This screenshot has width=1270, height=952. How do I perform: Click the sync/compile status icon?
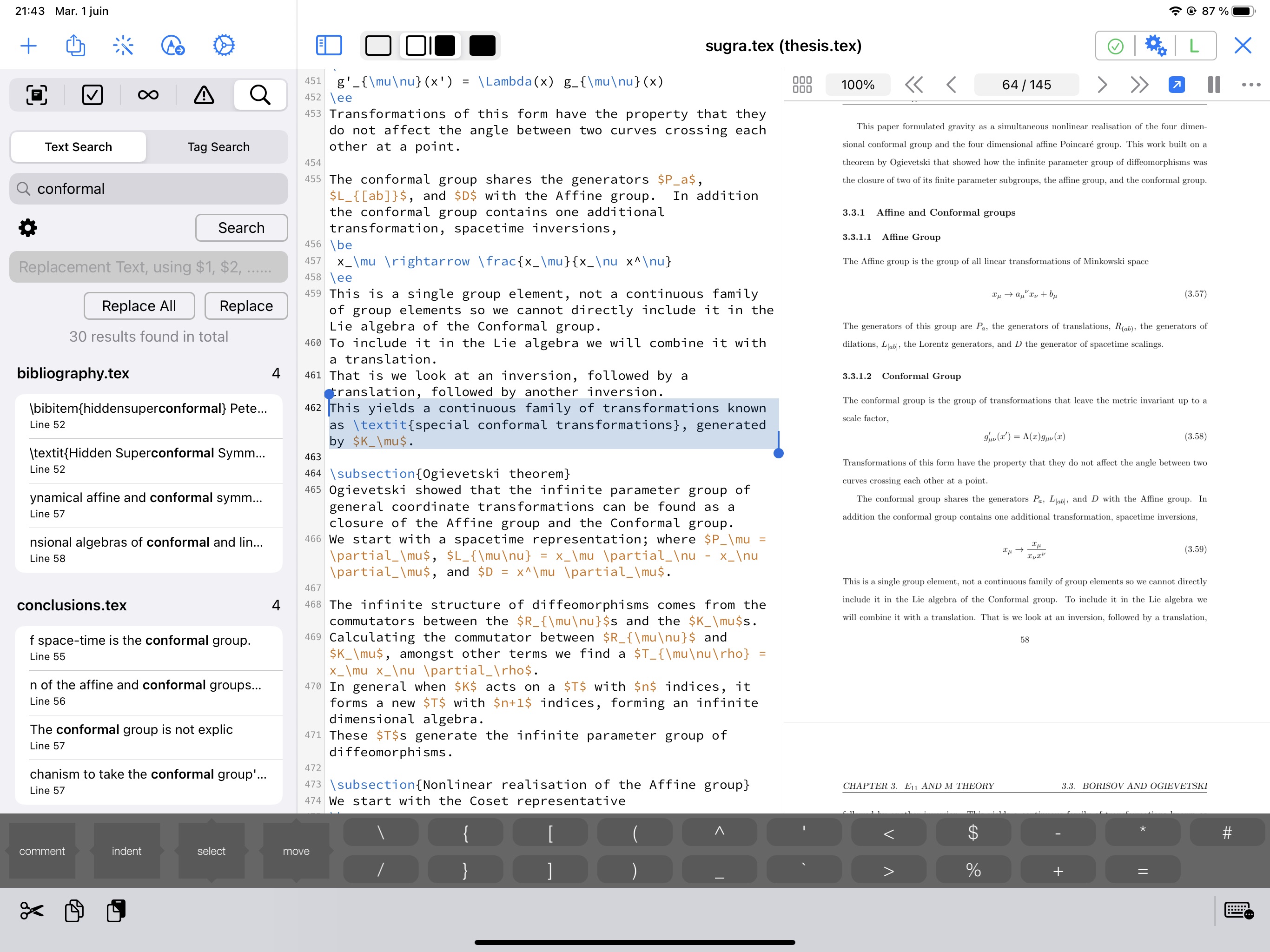click(1117, 45)
